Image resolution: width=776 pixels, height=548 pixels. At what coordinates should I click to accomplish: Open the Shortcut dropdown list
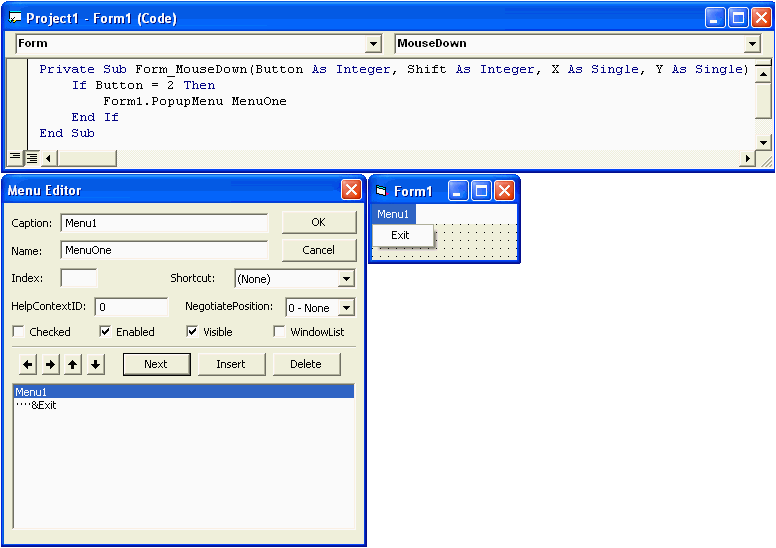[346, 279]
